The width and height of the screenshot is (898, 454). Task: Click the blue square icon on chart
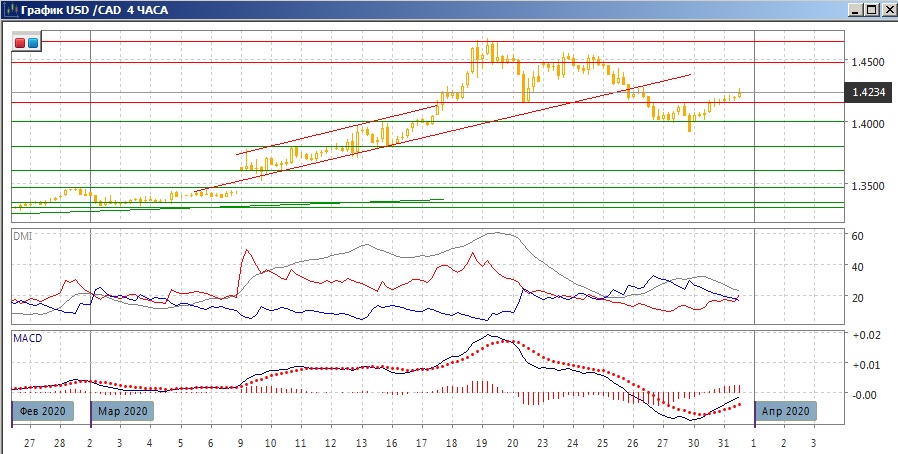[x=33, y=43]
